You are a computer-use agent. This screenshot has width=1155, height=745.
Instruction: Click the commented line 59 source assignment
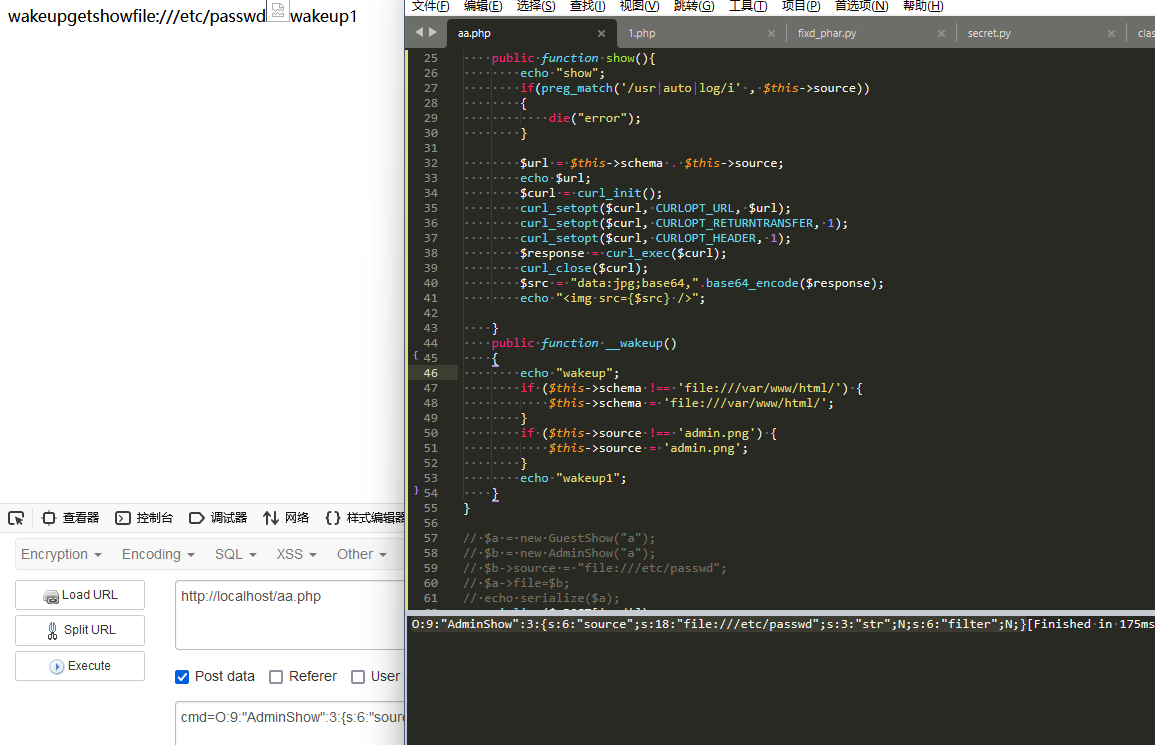tap(595, 568)
